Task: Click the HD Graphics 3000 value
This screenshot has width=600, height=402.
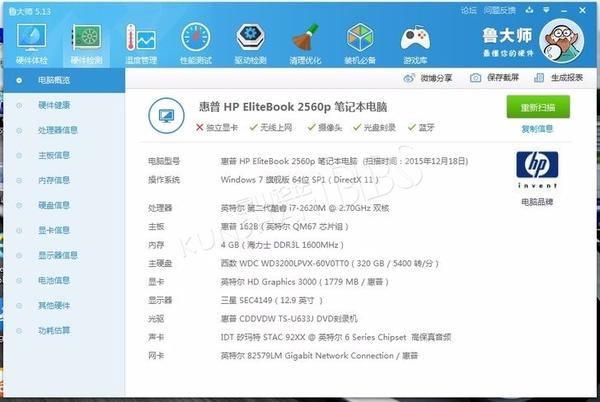Action: 305,282
